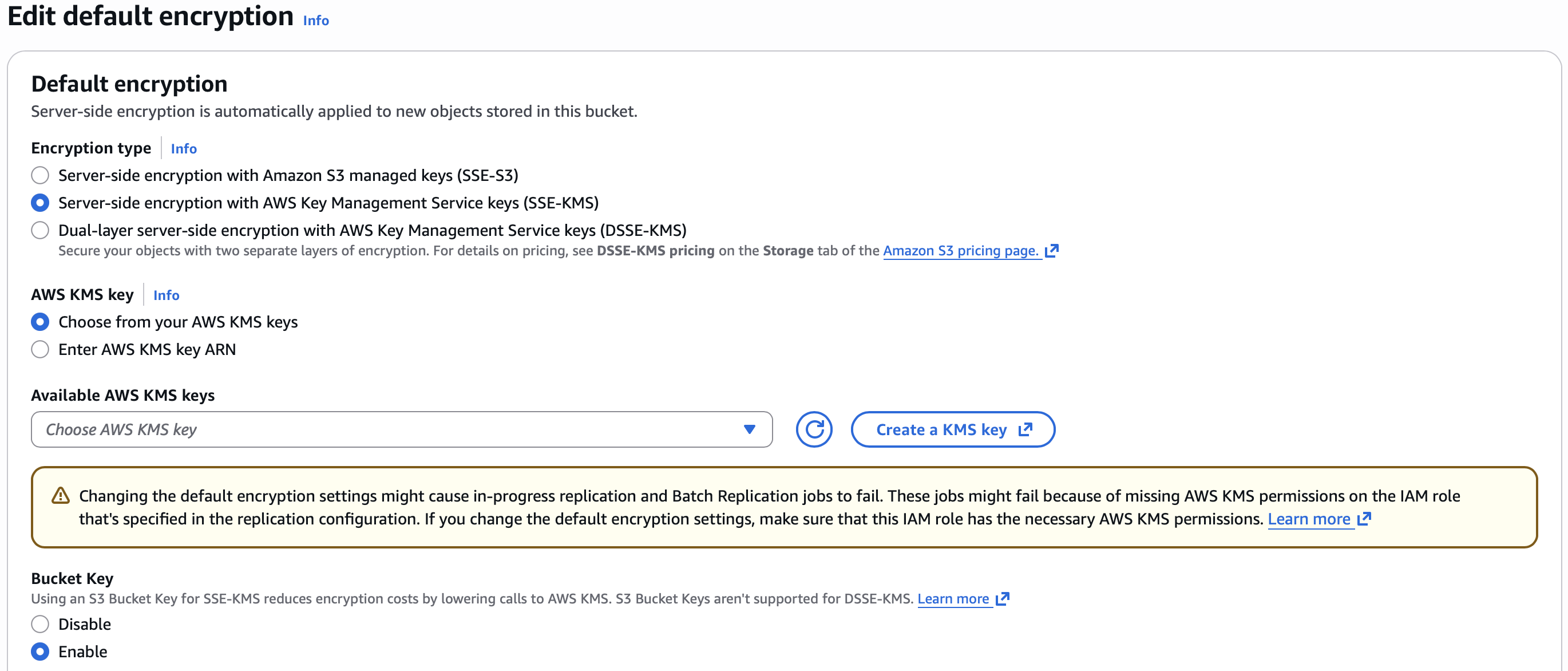Screen dimensions: 1568x671
Task: Click the dropdown arrow in KMS key selector
Action: point(749,430)
